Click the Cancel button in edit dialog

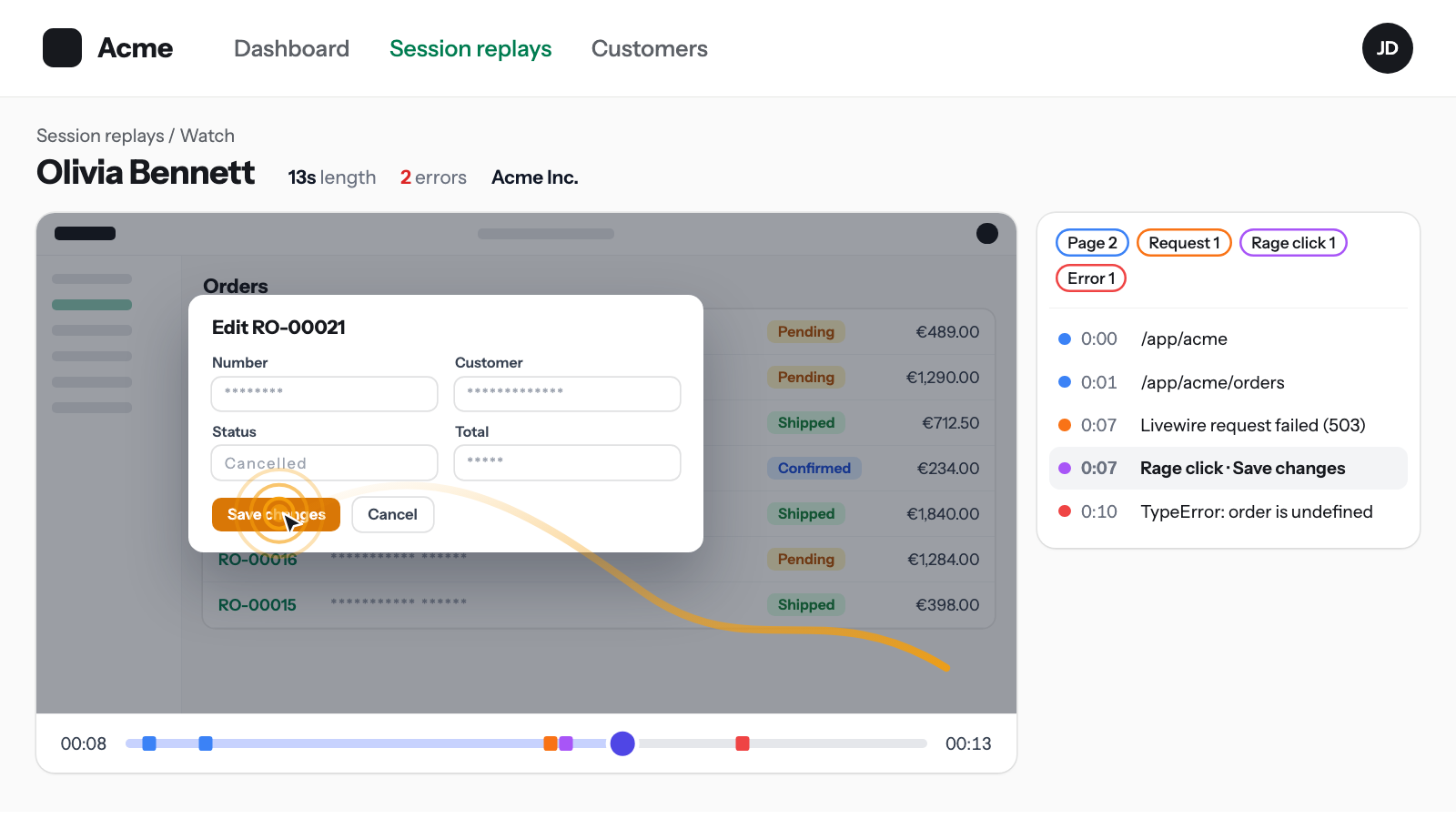(392, 514)
